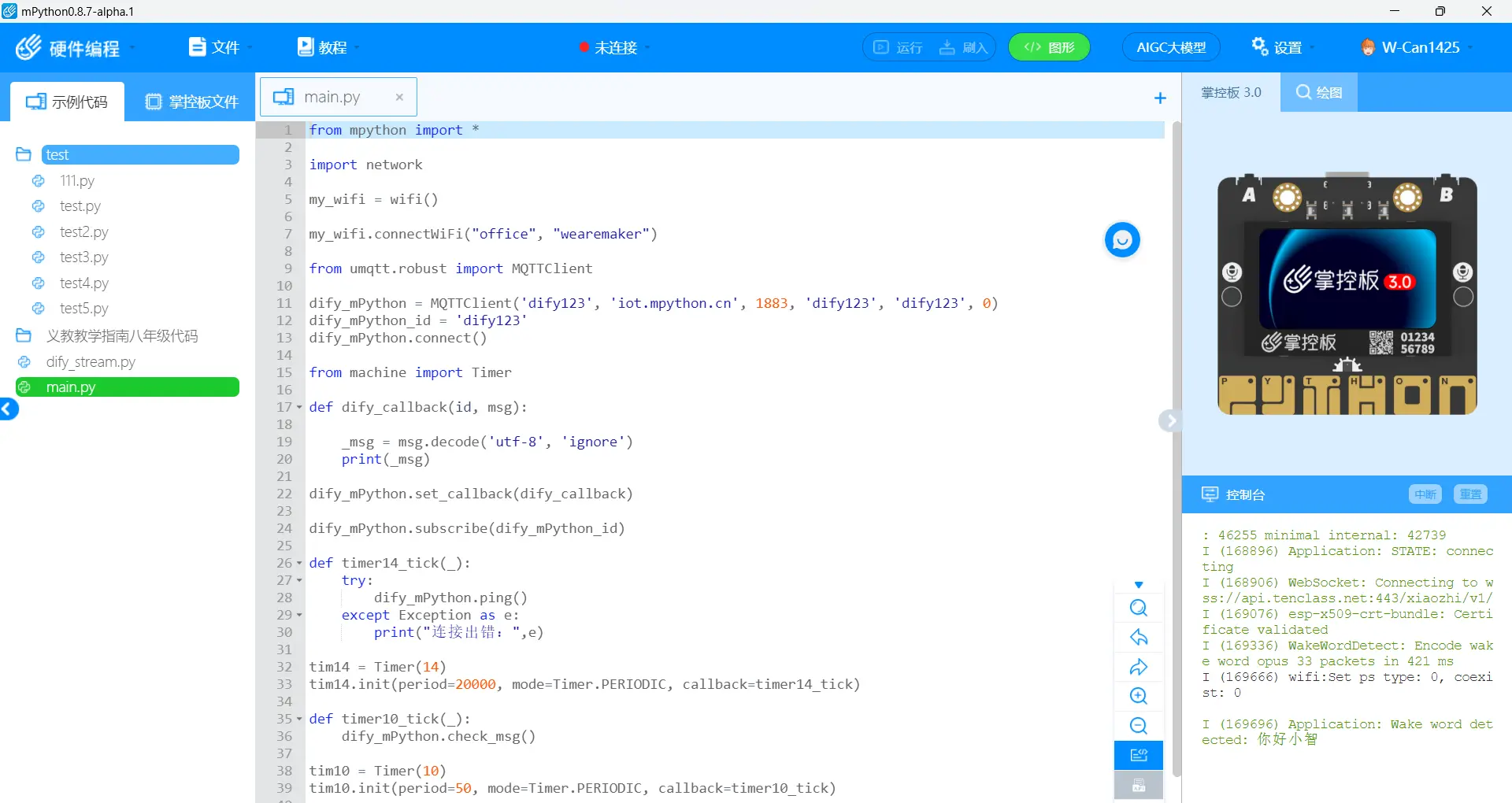Switch to the 掌控板文件 tab

[x=192, y=102]
